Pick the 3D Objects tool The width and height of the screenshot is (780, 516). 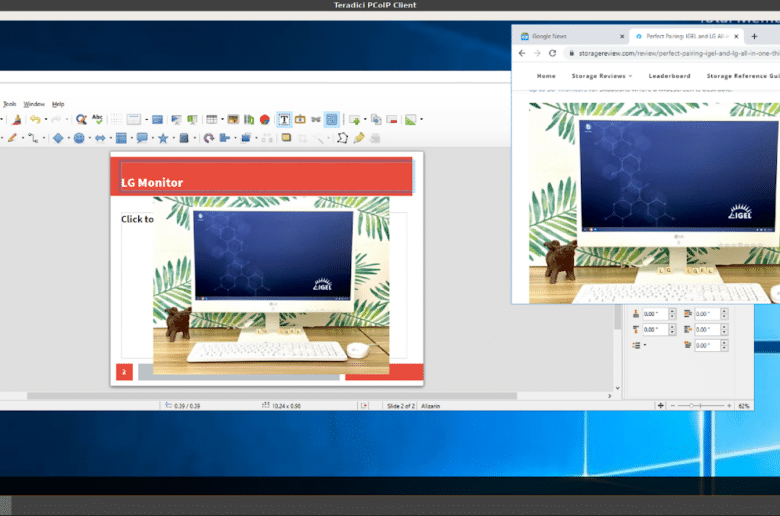click(x=184, y=138)
